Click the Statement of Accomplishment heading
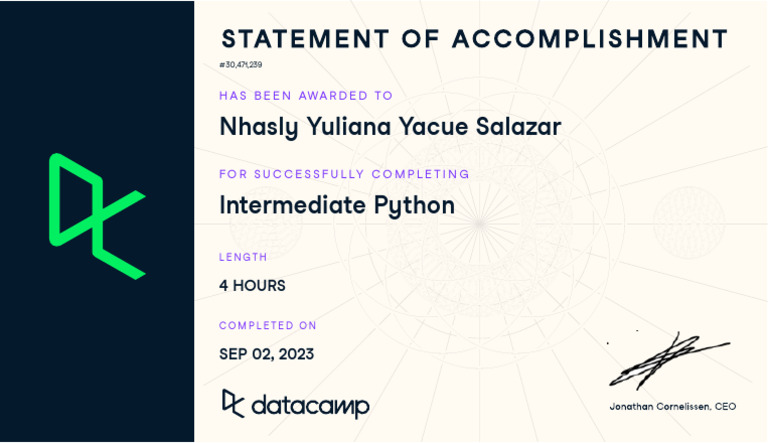 click(474, 39)
